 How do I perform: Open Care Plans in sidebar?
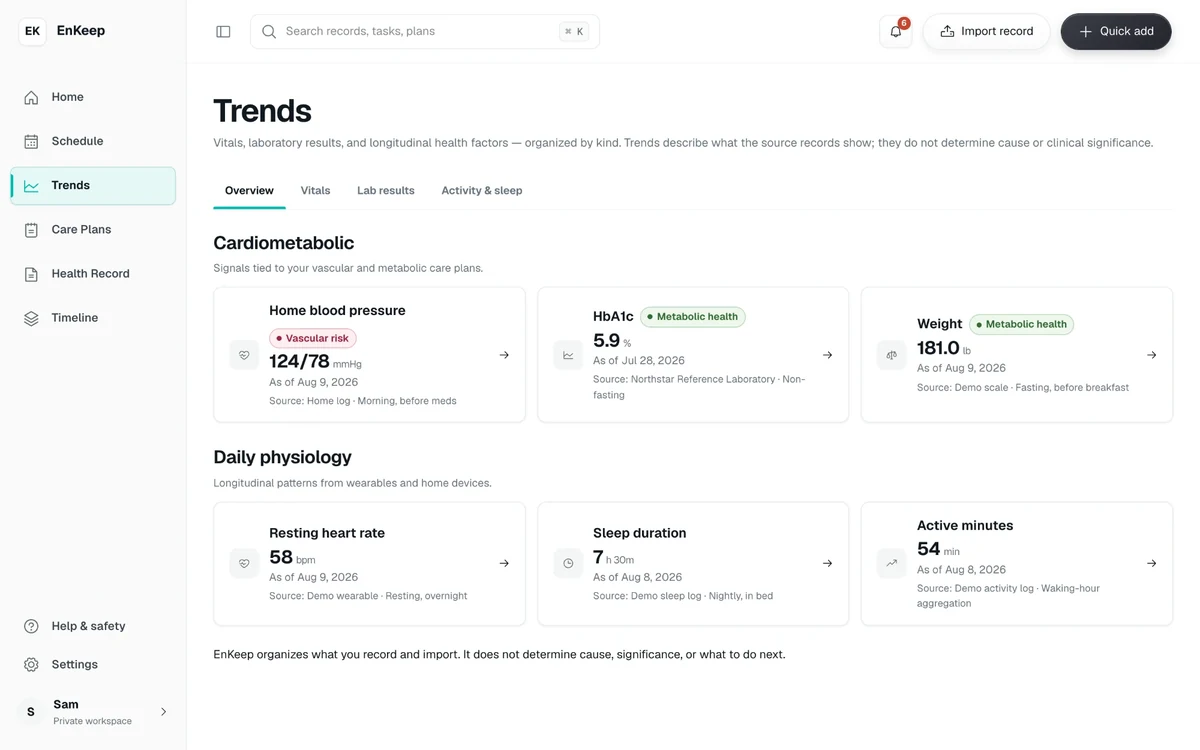point(93,229)
